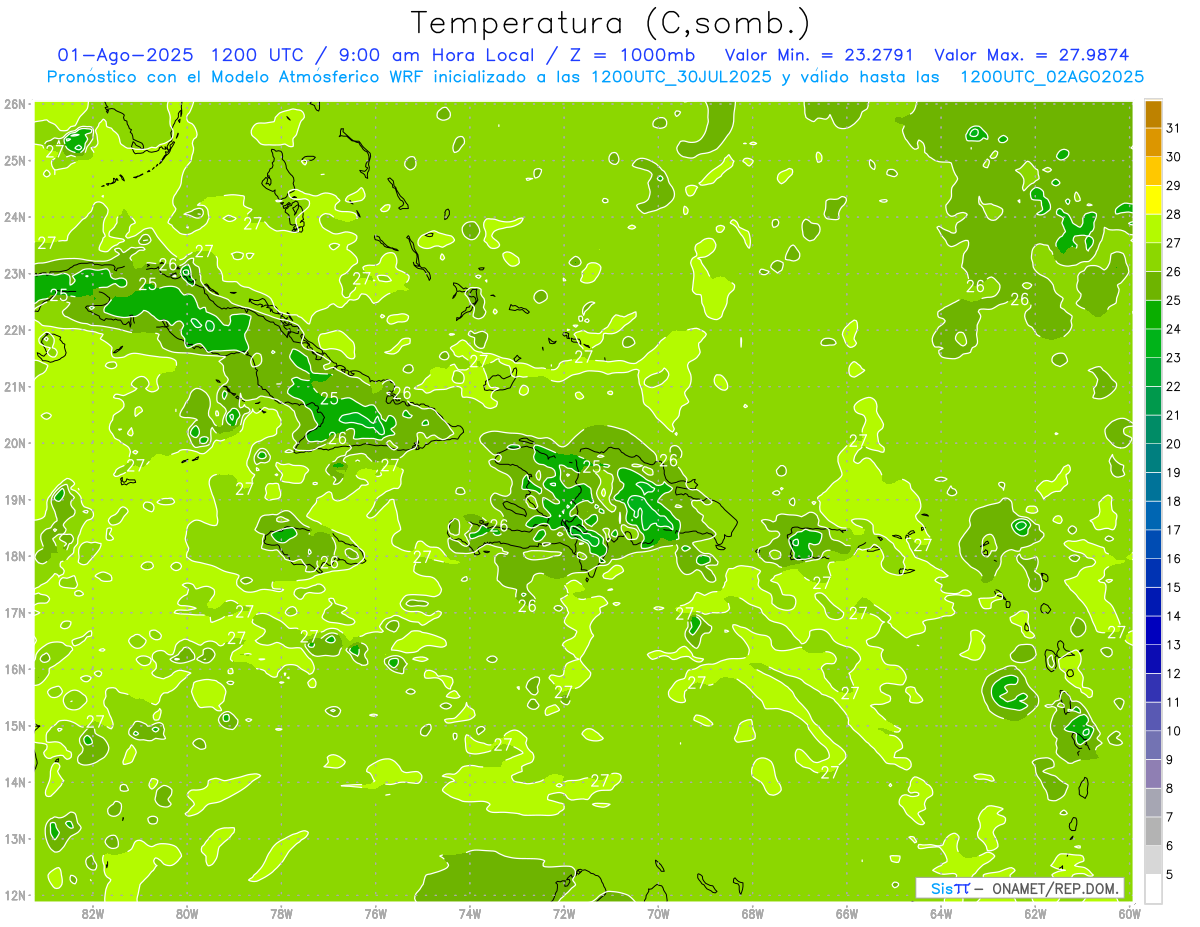Click the '16N' latitude label
The height and width of the screenshot is (927, 1200).
(15, 669)
